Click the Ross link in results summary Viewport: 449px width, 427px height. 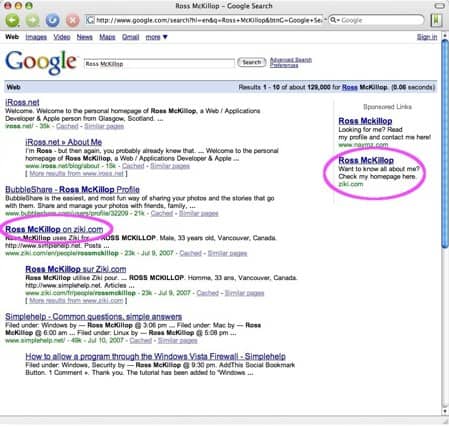(349, 87)
